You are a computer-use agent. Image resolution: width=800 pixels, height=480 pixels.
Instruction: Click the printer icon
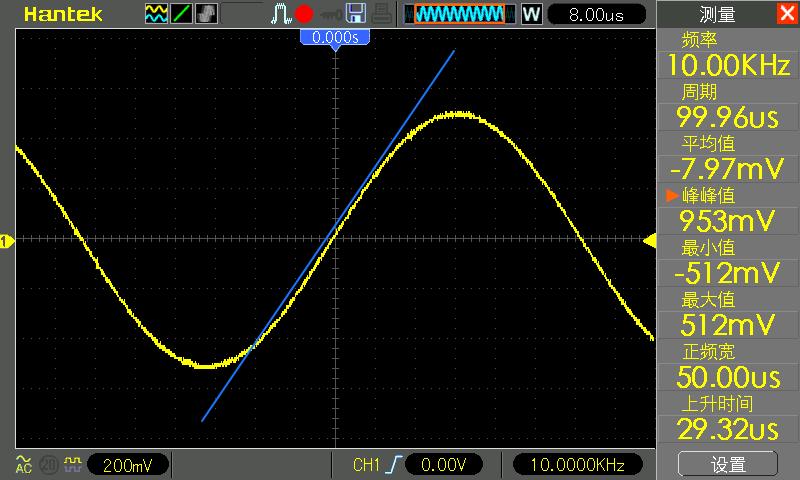tap(382, 14)
